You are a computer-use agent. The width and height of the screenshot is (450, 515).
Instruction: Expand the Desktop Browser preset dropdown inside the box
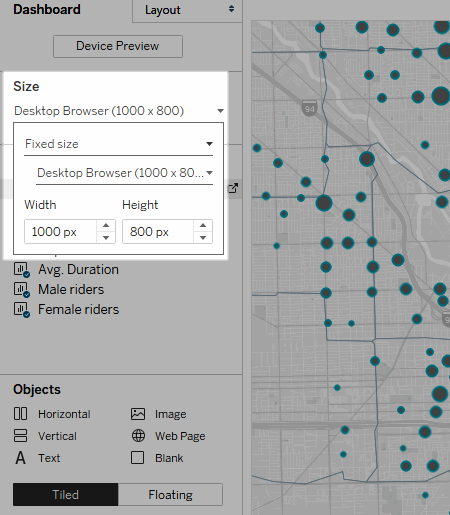(x=124, y=173)
